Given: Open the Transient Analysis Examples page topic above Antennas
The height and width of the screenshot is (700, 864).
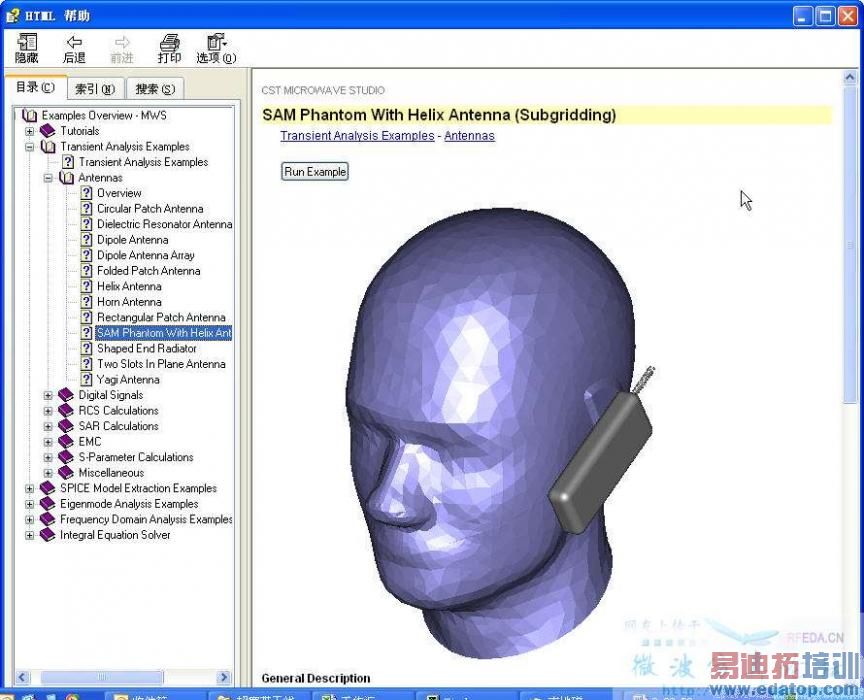Looking at the screenshot, I should pos(143,162).
